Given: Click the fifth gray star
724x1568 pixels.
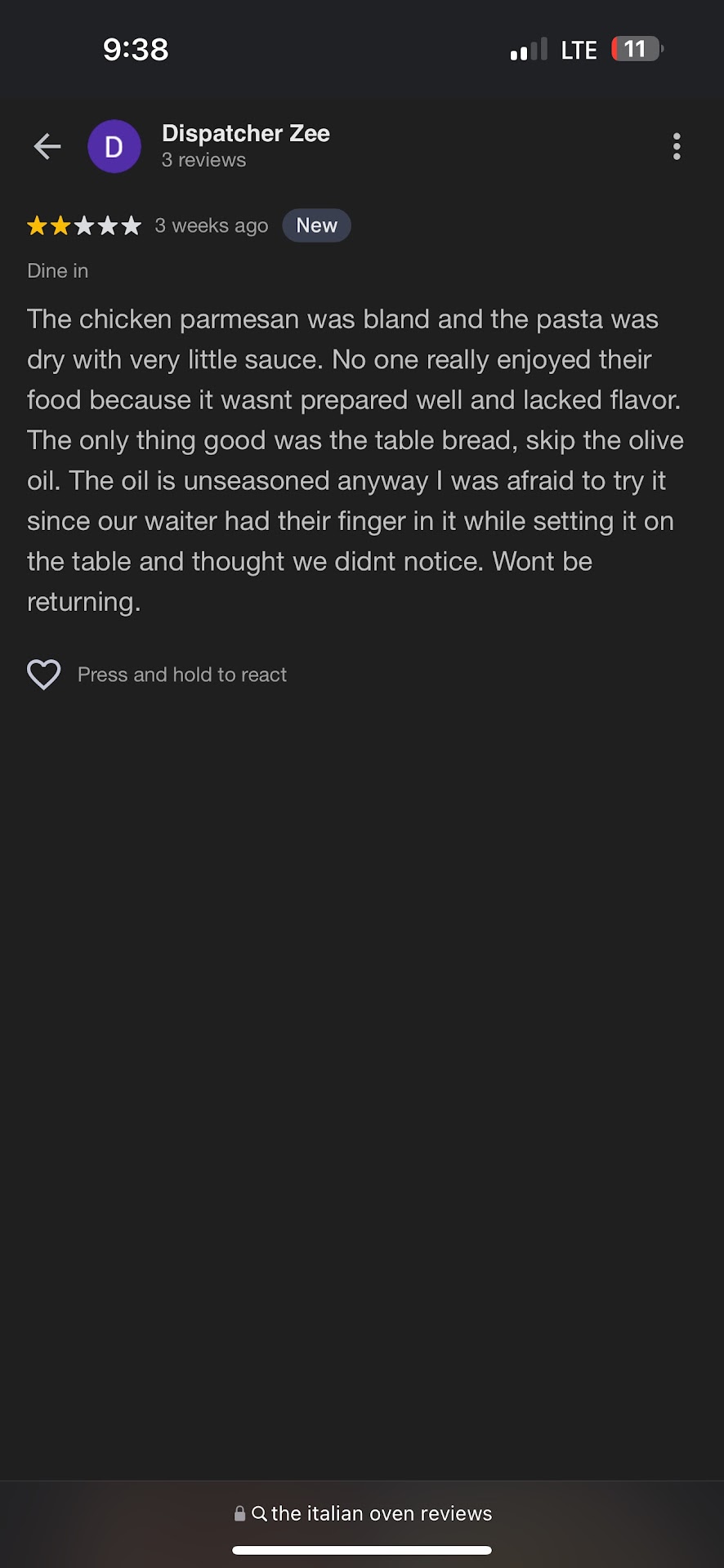Looking at the screenshot, I should click(x=131, y=225).
